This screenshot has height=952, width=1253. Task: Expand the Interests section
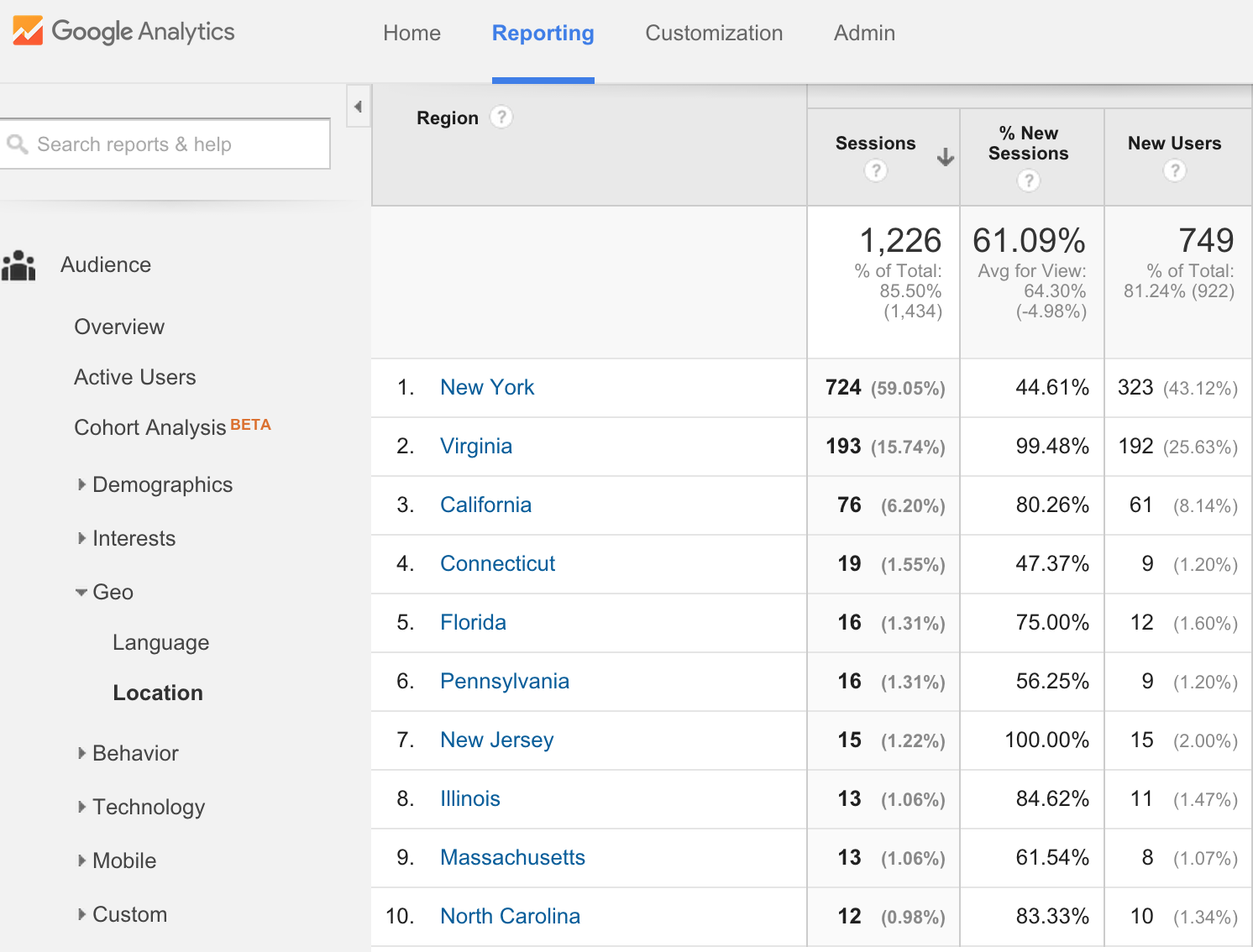81,538
